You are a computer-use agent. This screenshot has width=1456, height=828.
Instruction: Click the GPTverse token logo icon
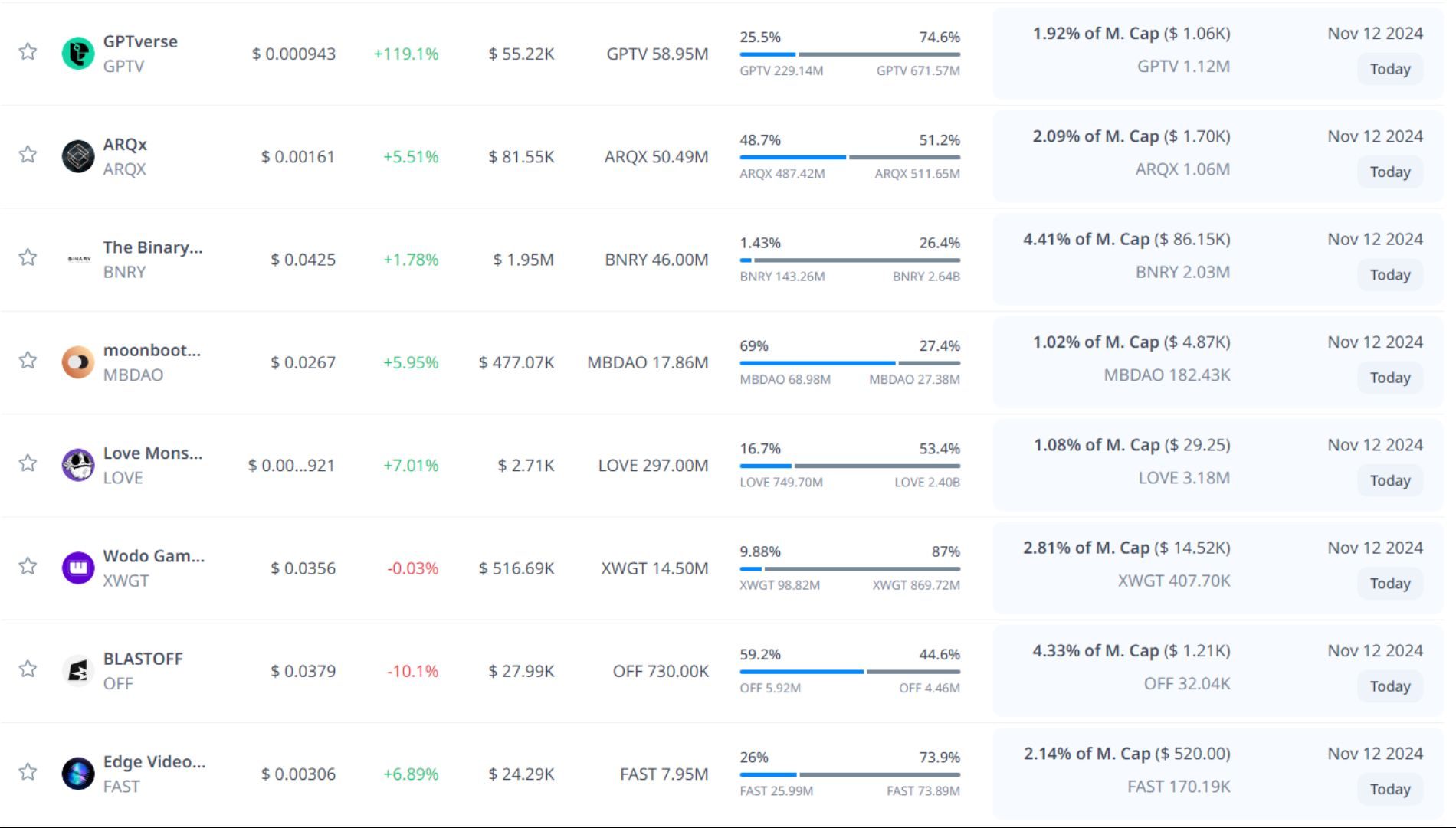pyautogui.click(x=77, y=54)
